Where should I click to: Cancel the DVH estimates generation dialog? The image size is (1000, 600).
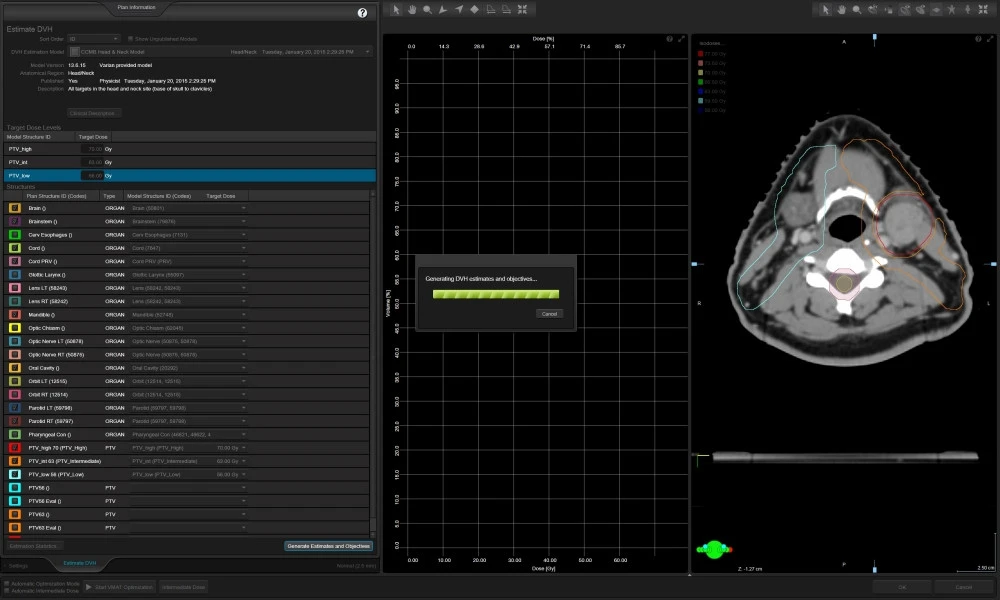tap(549, 313)
